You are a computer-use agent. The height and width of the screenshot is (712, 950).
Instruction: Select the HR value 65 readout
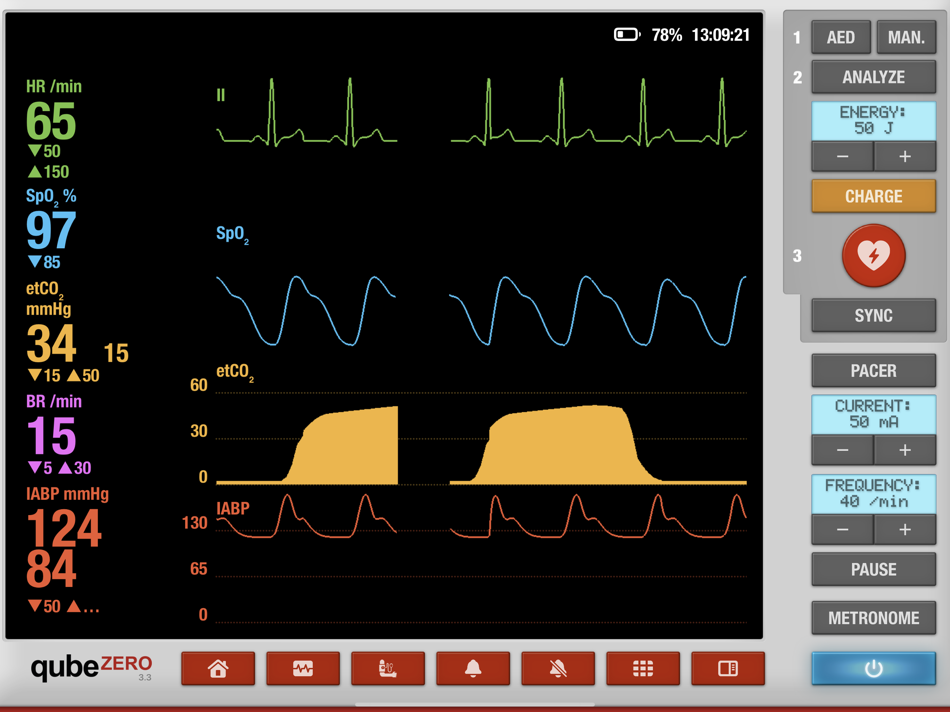coord(51,121)
